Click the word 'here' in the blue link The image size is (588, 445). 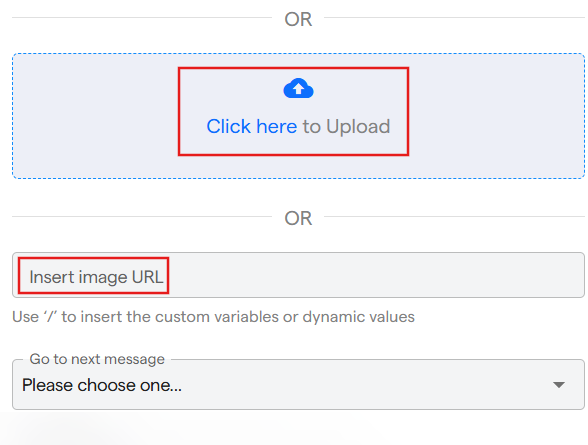tap(277, 126)
